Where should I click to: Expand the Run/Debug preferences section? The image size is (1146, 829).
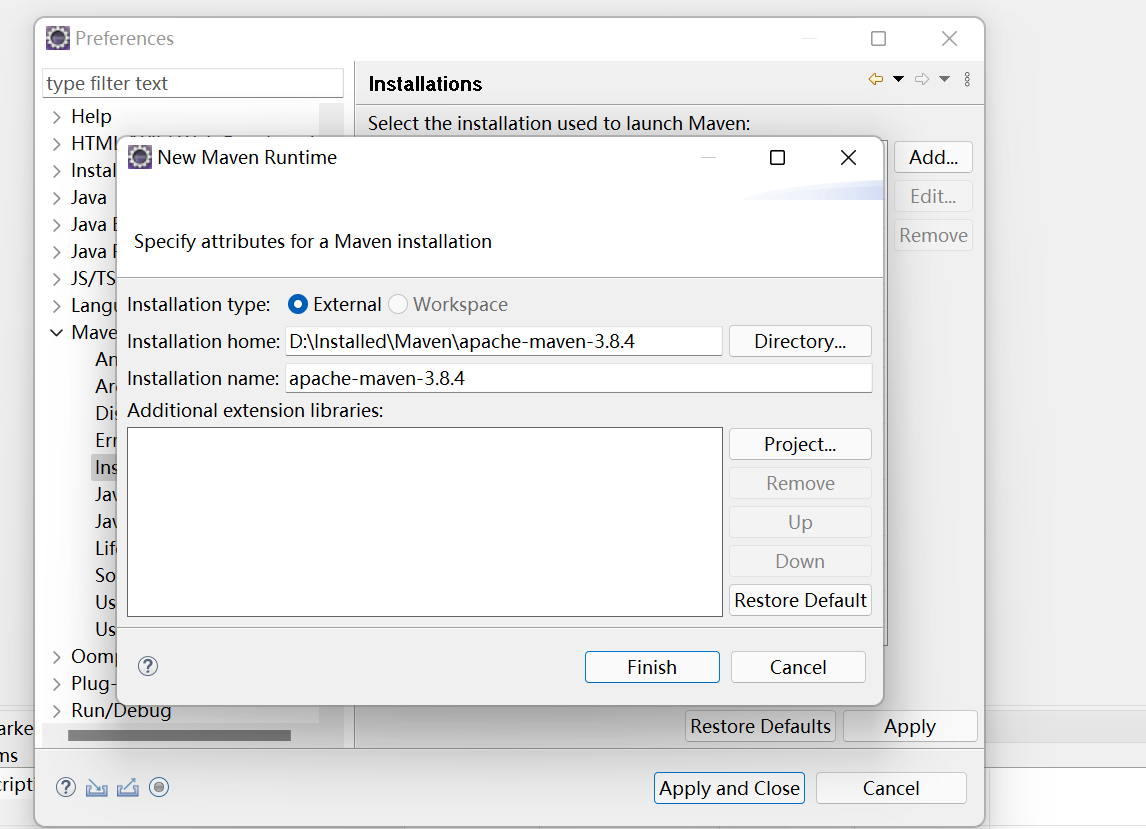tap(57, 710)
